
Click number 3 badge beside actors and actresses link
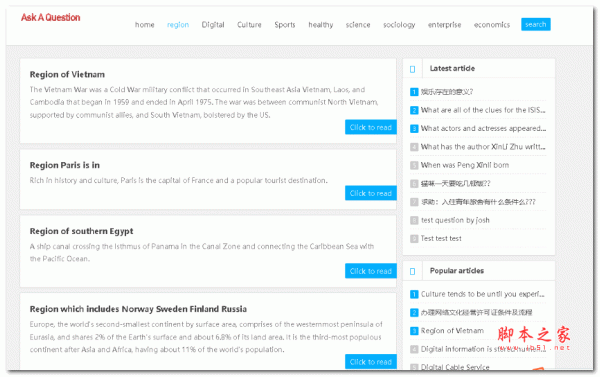coord(414,129)
